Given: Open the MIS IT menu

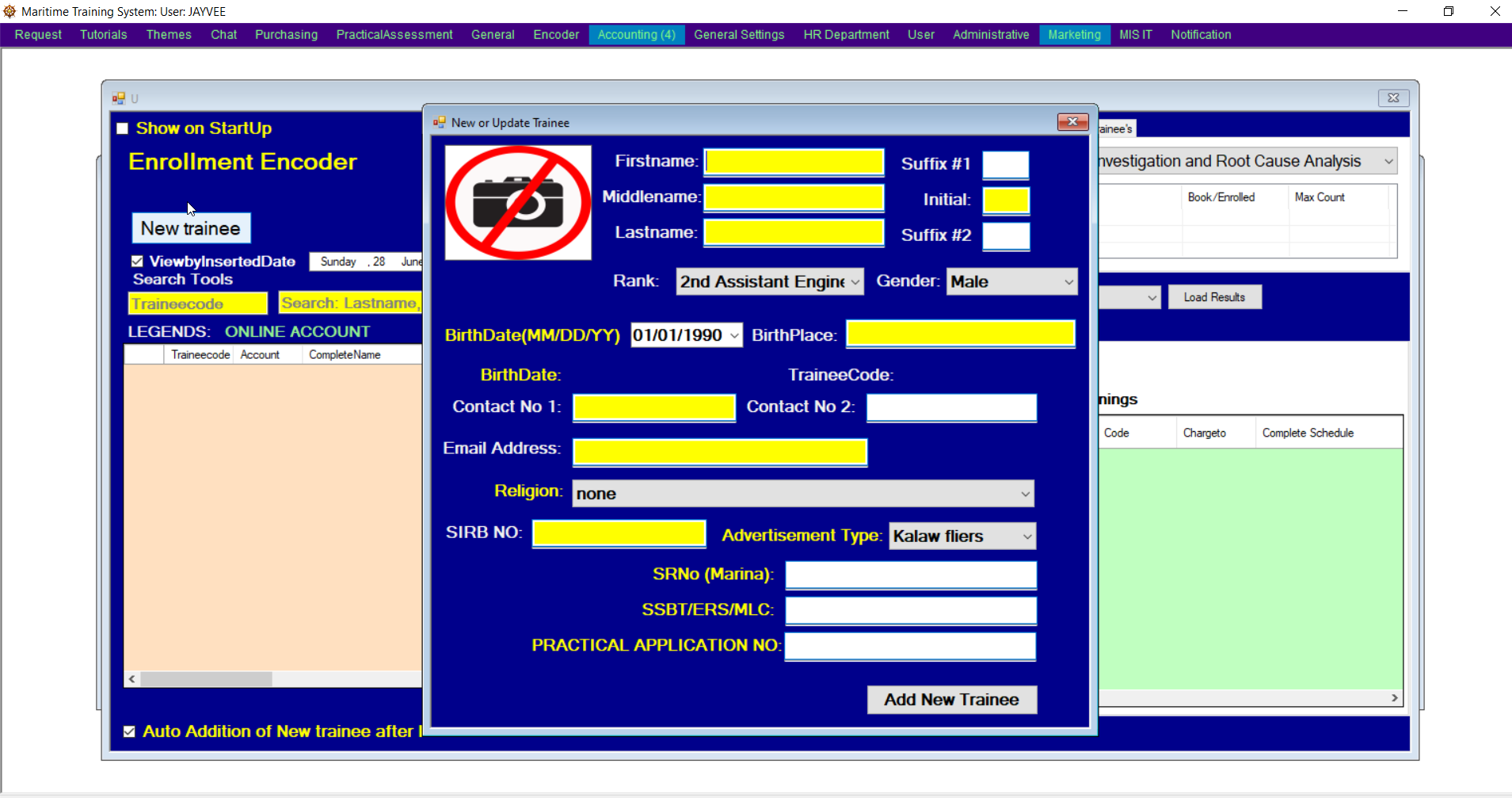Looking at the screenshot, I should point(1136,35).
